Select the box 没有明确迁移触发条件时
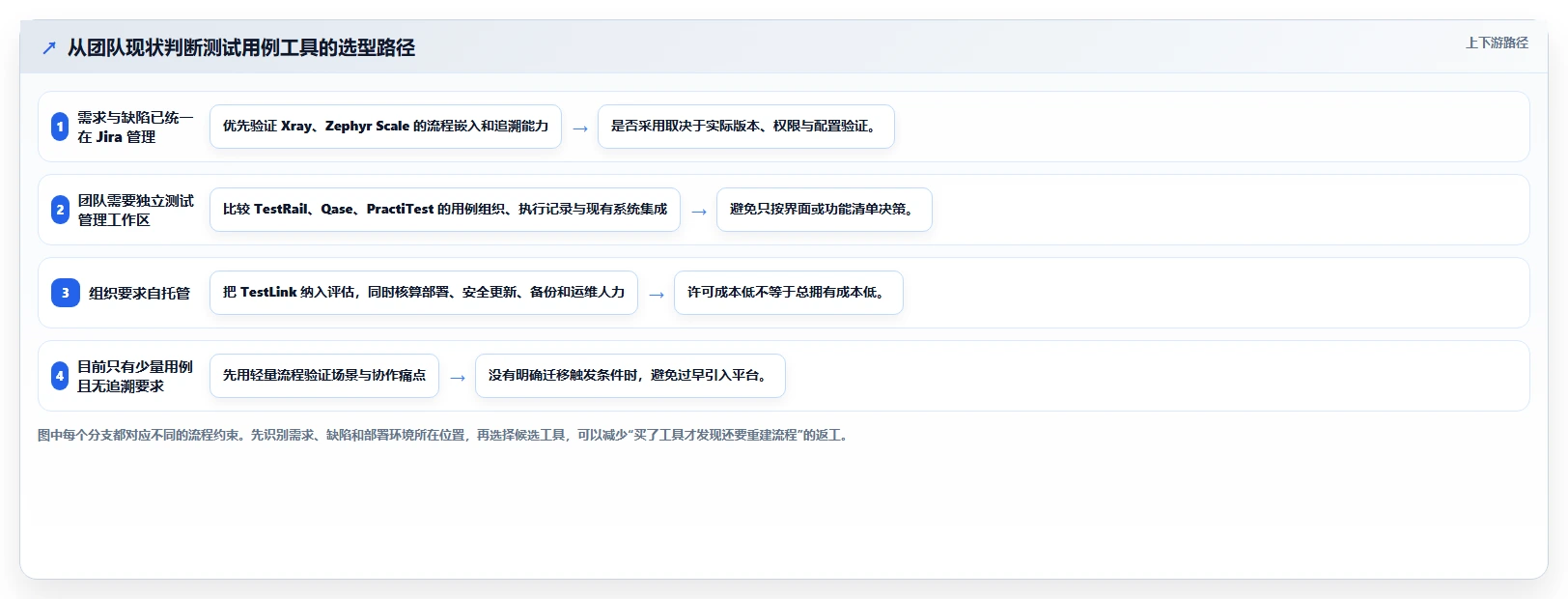Viewport: 1568px width, 599px height. [x=630, y=376]
